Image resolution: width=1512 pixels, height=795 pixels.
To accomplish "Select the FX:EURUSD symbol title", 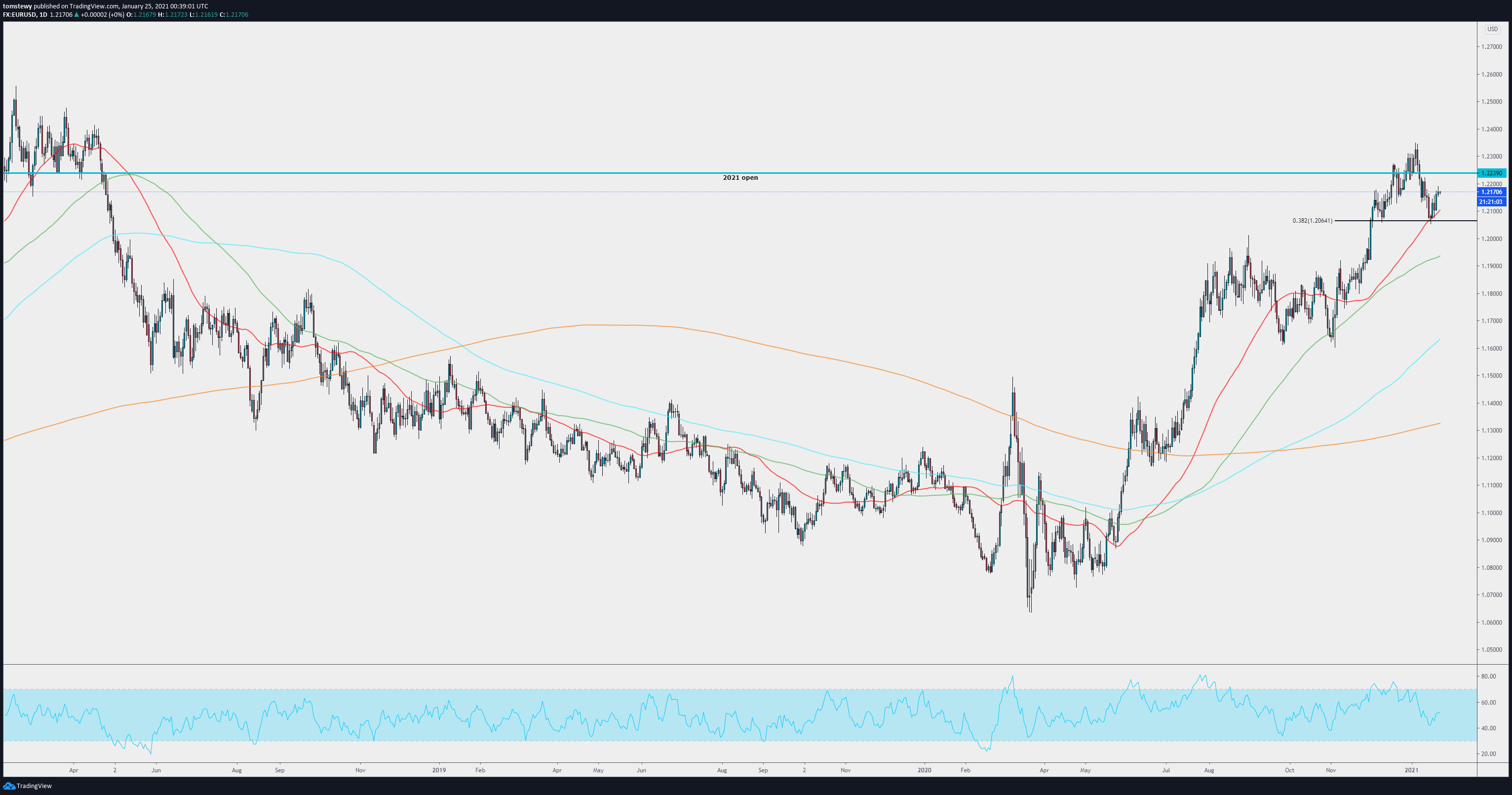I will pos(19,14).
